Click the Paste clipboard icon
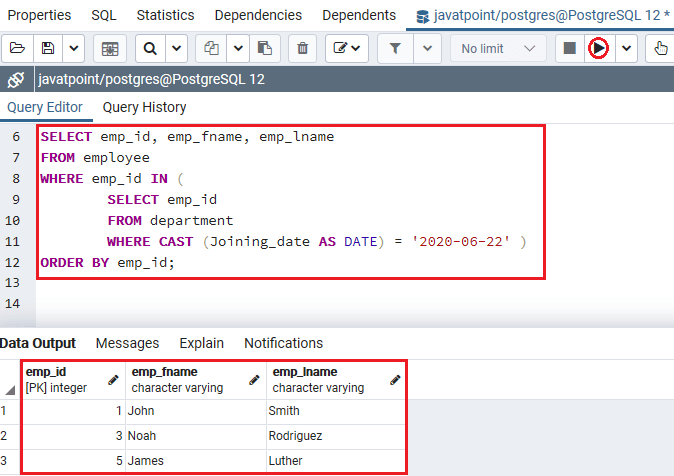Image resolution: width=674 pixels, height=476 pixels. [264, 48]
